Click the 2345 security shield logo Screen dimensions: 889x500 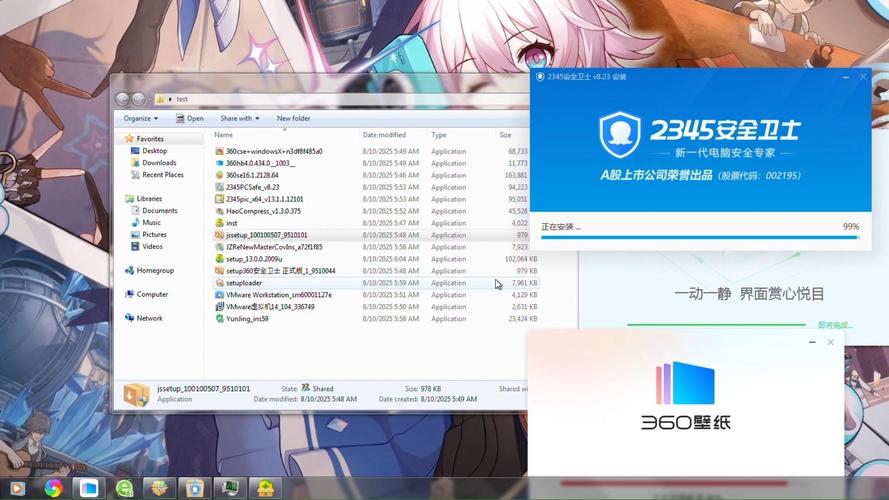(x=620, y=135)
